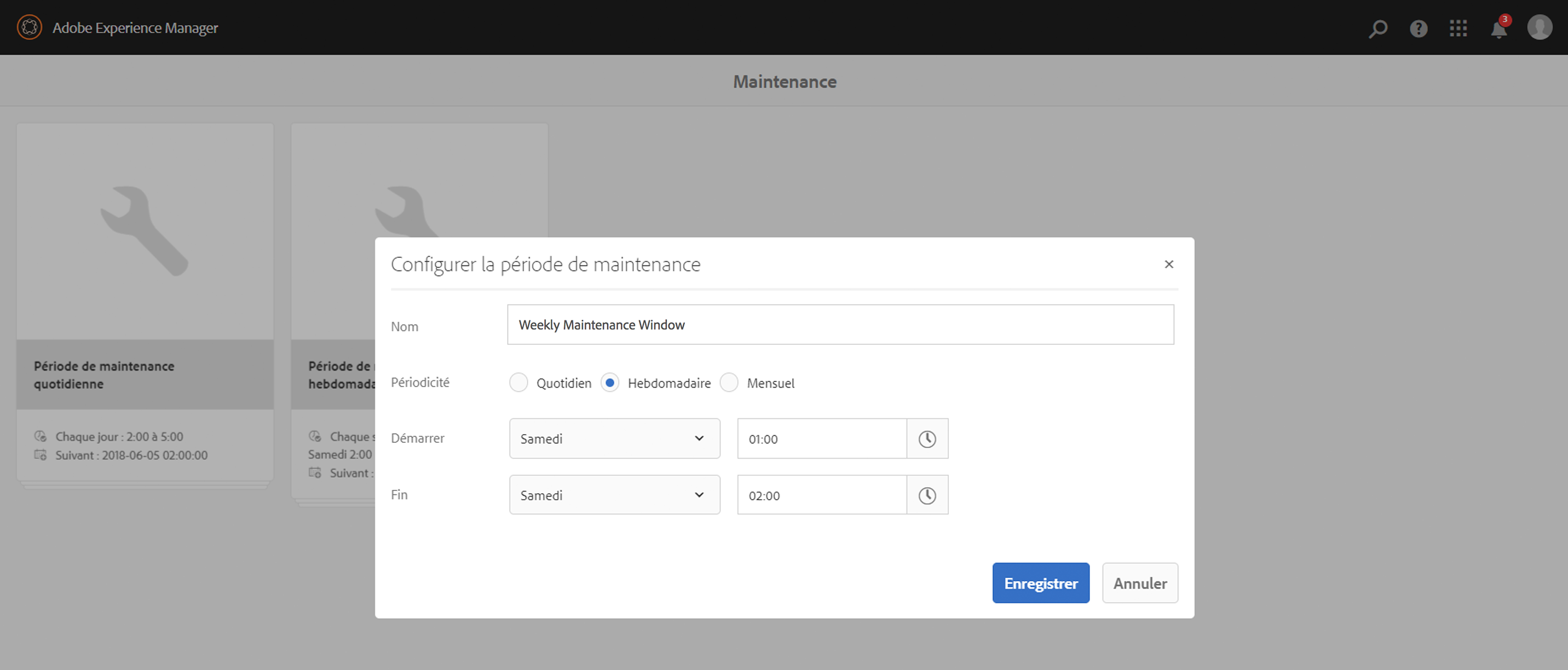Open the search magnifier in the header
The height and width of the screenshot is (670, 1568).
1378,28
